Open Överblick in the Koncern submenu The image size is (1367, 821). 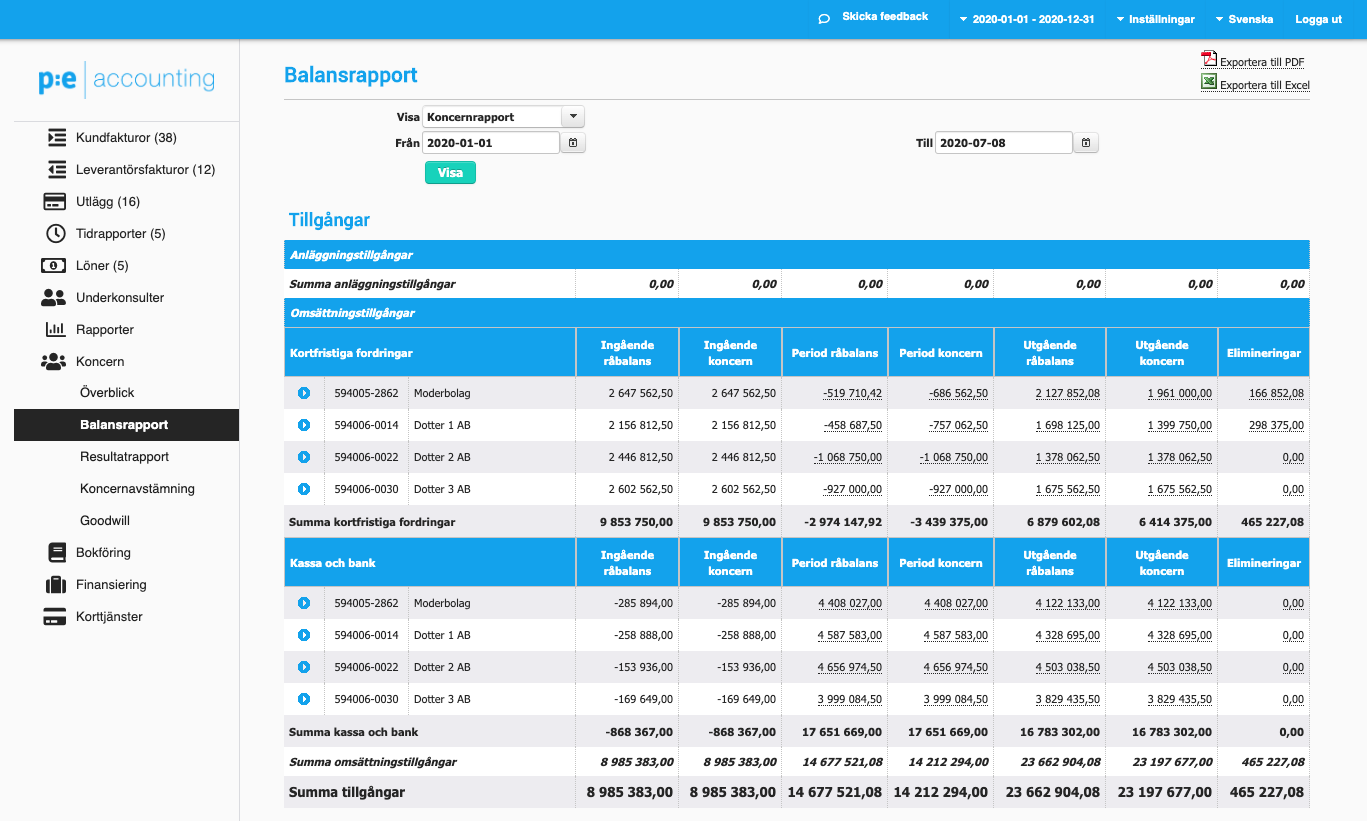(107, 393)
